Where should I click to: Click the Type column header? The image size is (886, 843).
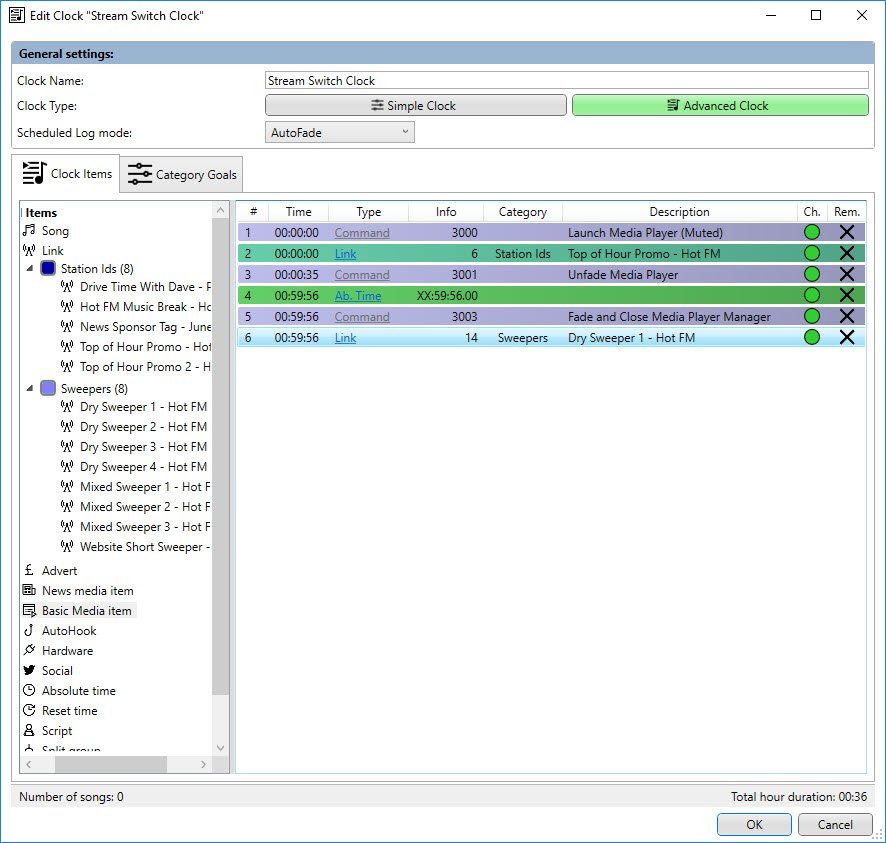(368, 212)
